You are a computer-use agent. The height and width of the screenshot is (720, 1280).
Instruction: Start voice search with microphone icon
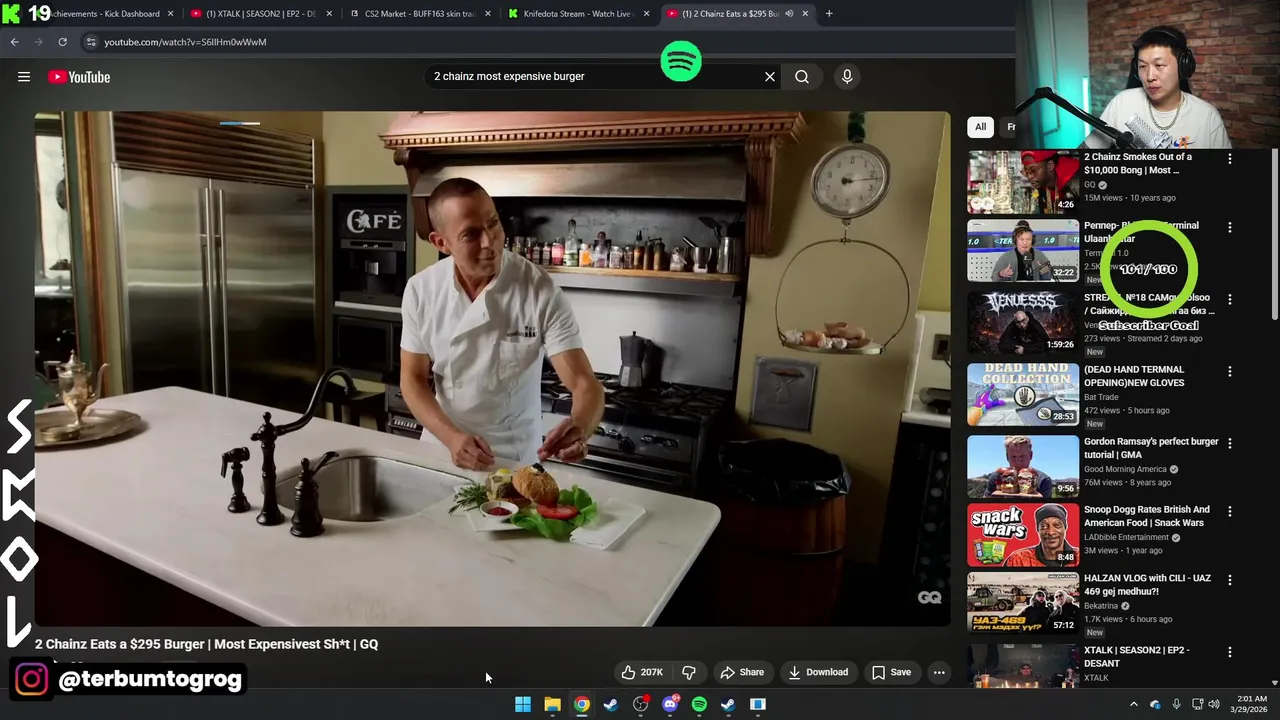pos(847,76)
